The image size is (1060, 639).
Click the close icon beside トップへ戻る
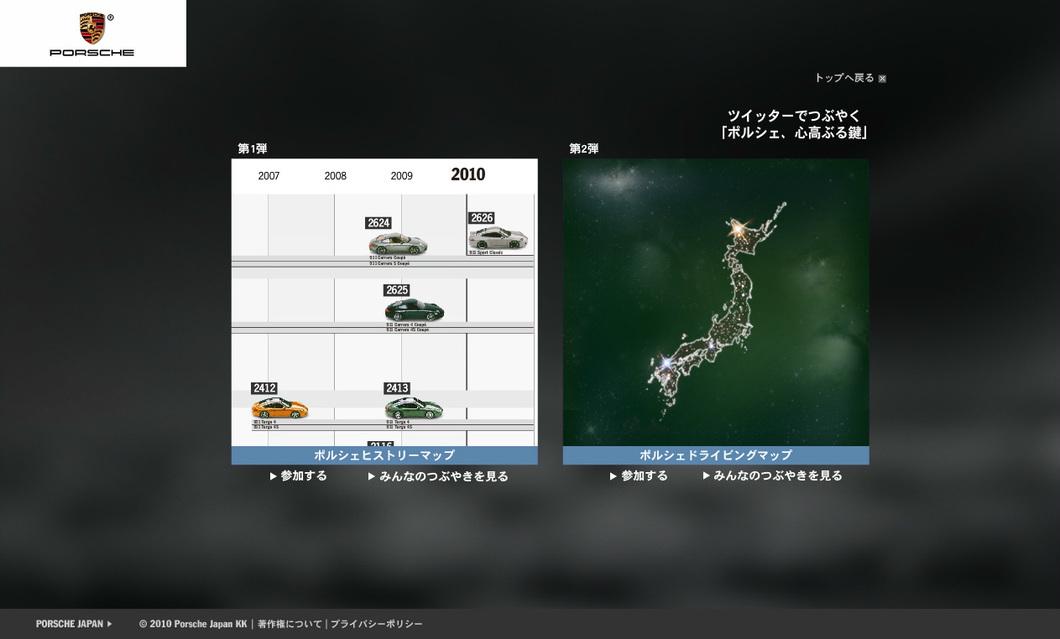click(x=882, y=79)
